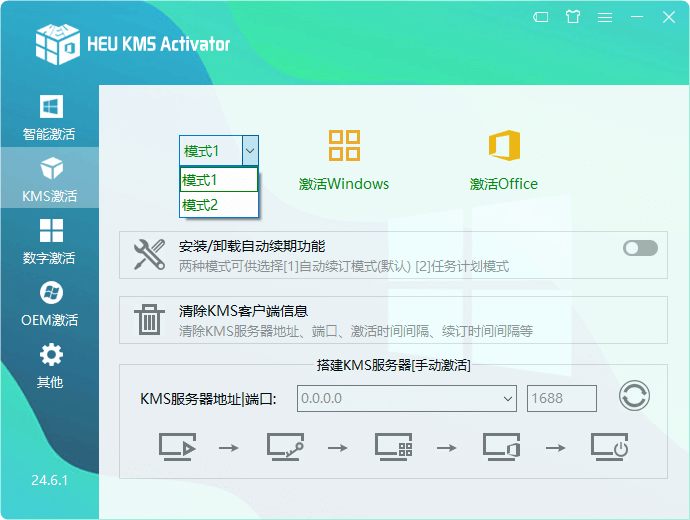Click the text 两种模式可供选择 description

344,266
